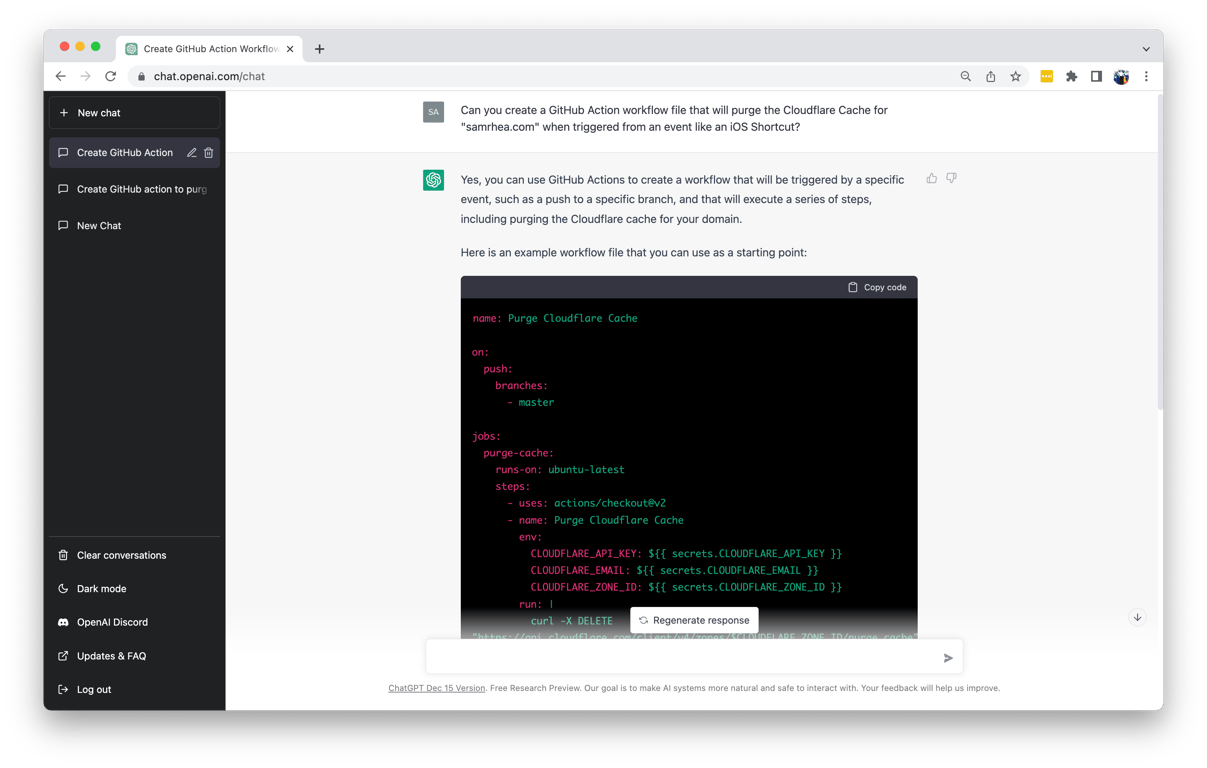Open ChatGPT Dec 15 Version link

click(436, 688)
